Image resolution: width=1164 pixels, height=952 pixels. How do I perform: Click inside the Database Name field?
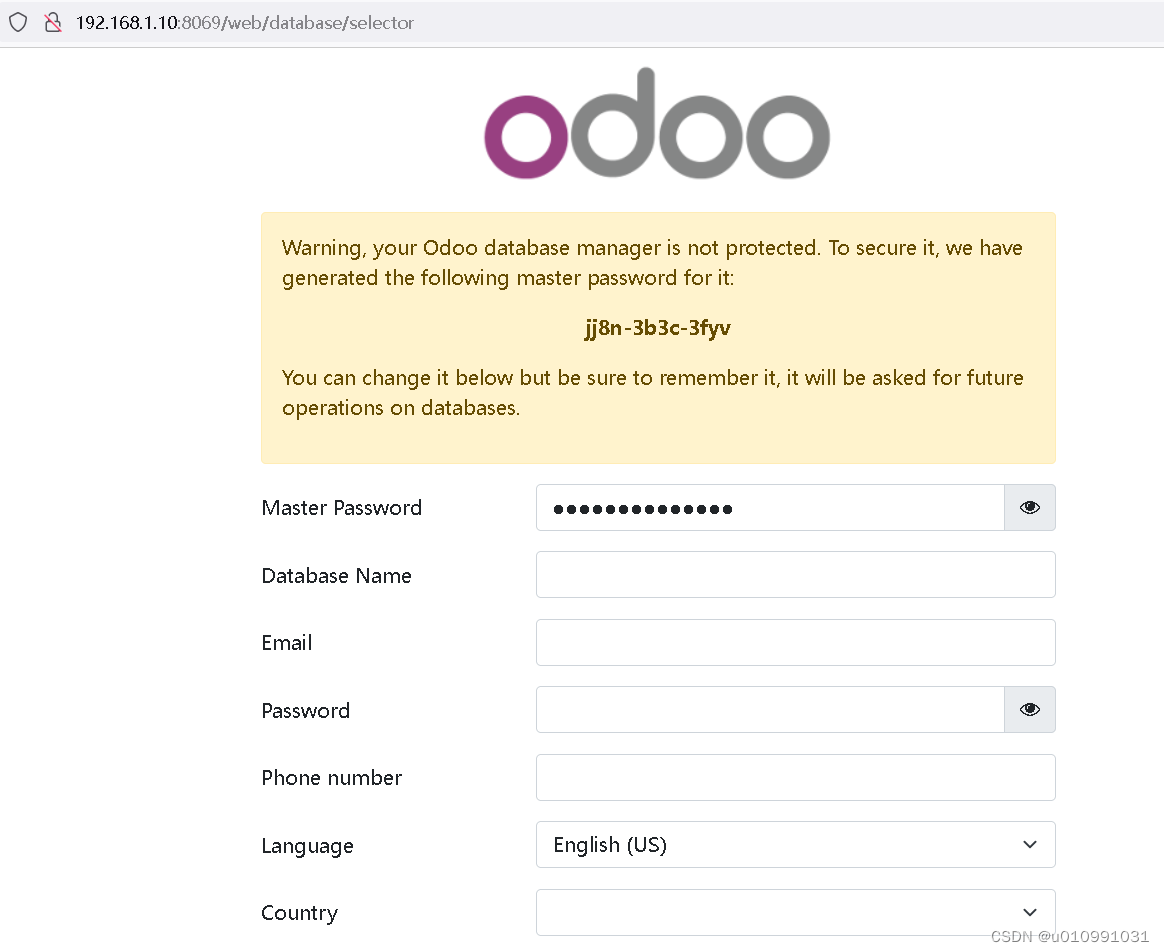coord(795,574)
